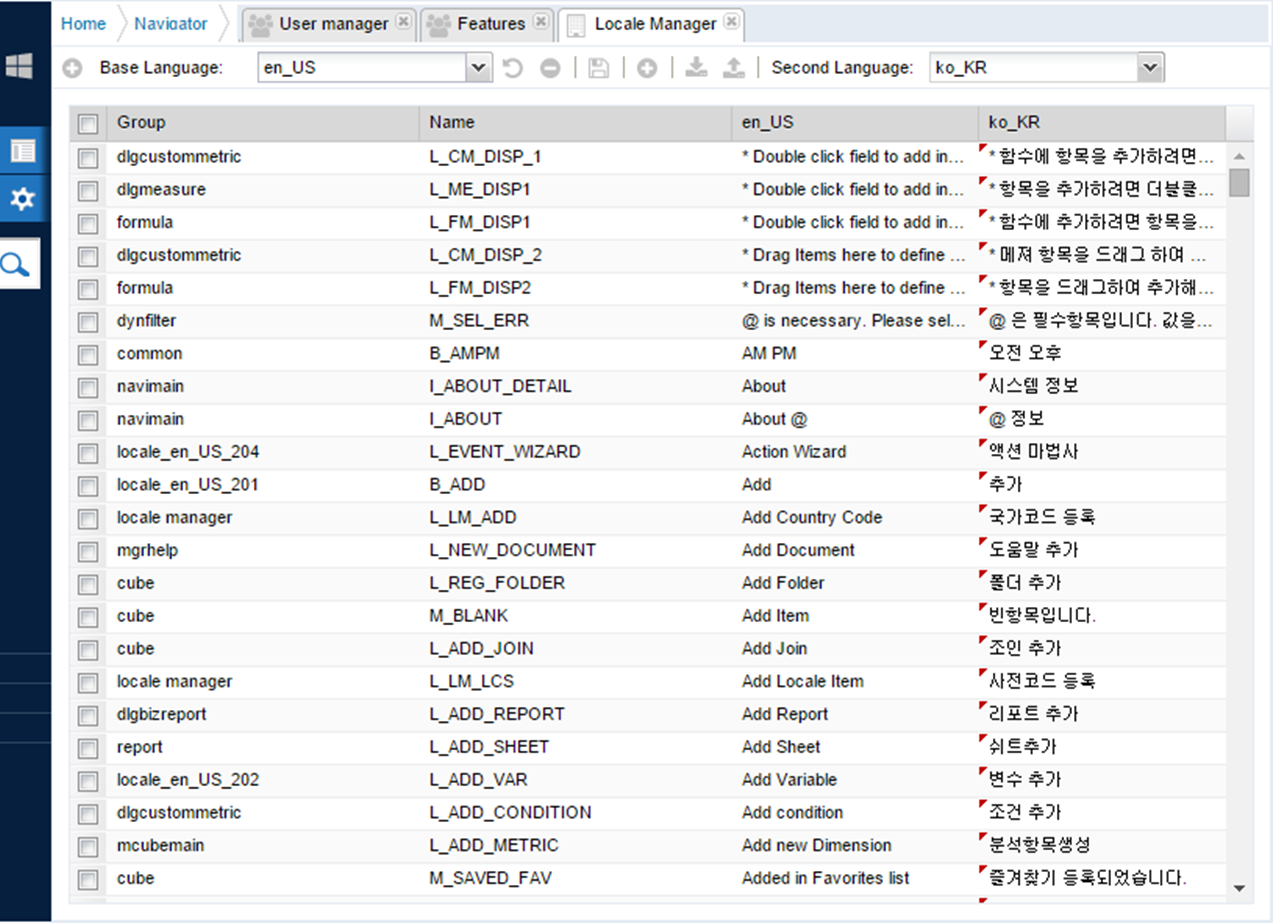Click the scroll down arrow of table
Viewport: 1273px width, 923px height.
coord(1239,887)
